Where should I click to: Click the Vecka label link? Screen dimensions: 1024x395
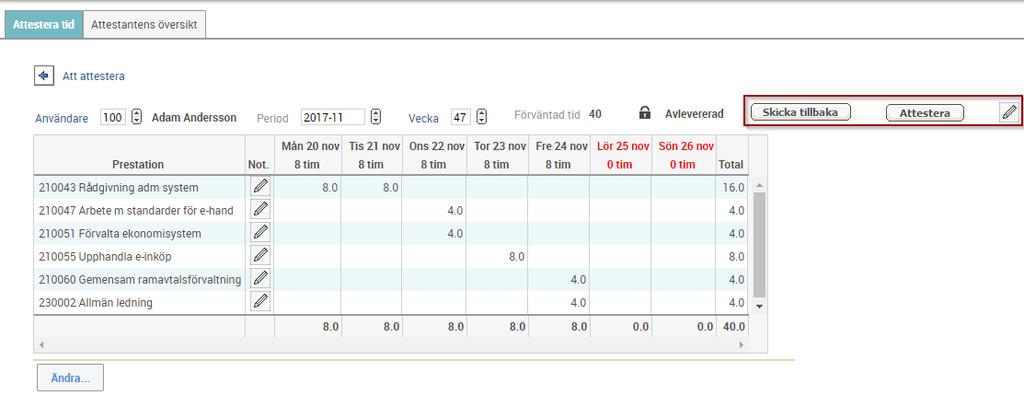point(423,118)
